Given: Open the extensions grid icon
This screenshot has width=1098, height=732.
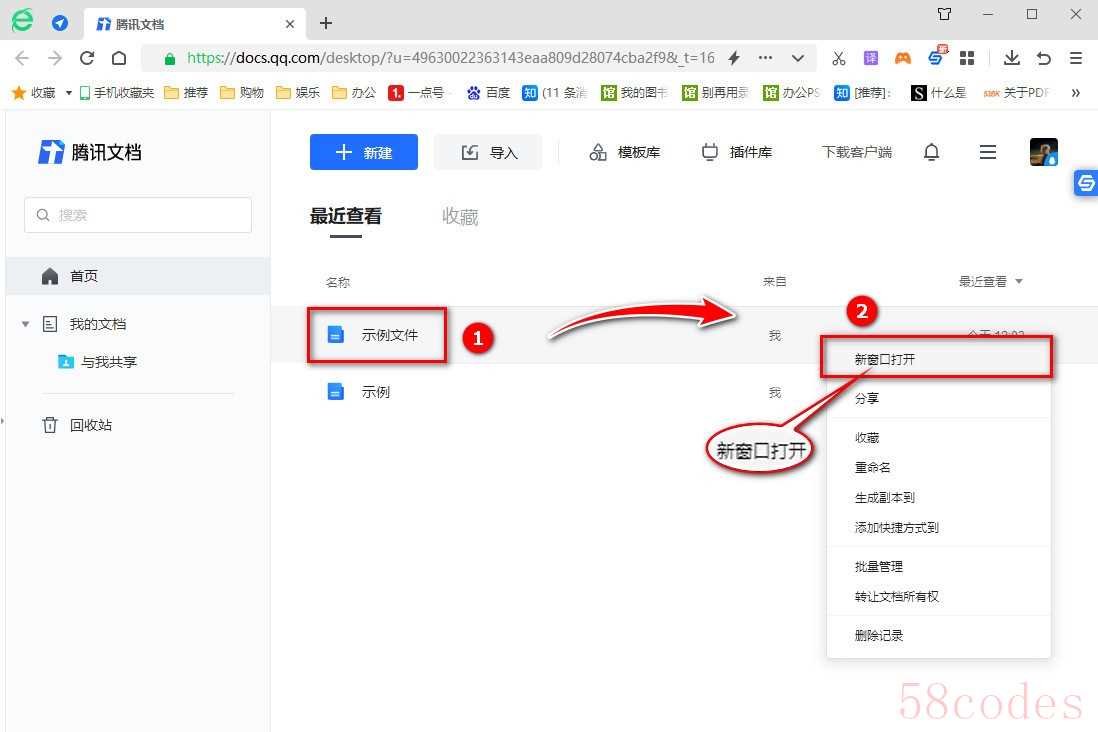Looking at the screenshot, I should tap(967, 58).
